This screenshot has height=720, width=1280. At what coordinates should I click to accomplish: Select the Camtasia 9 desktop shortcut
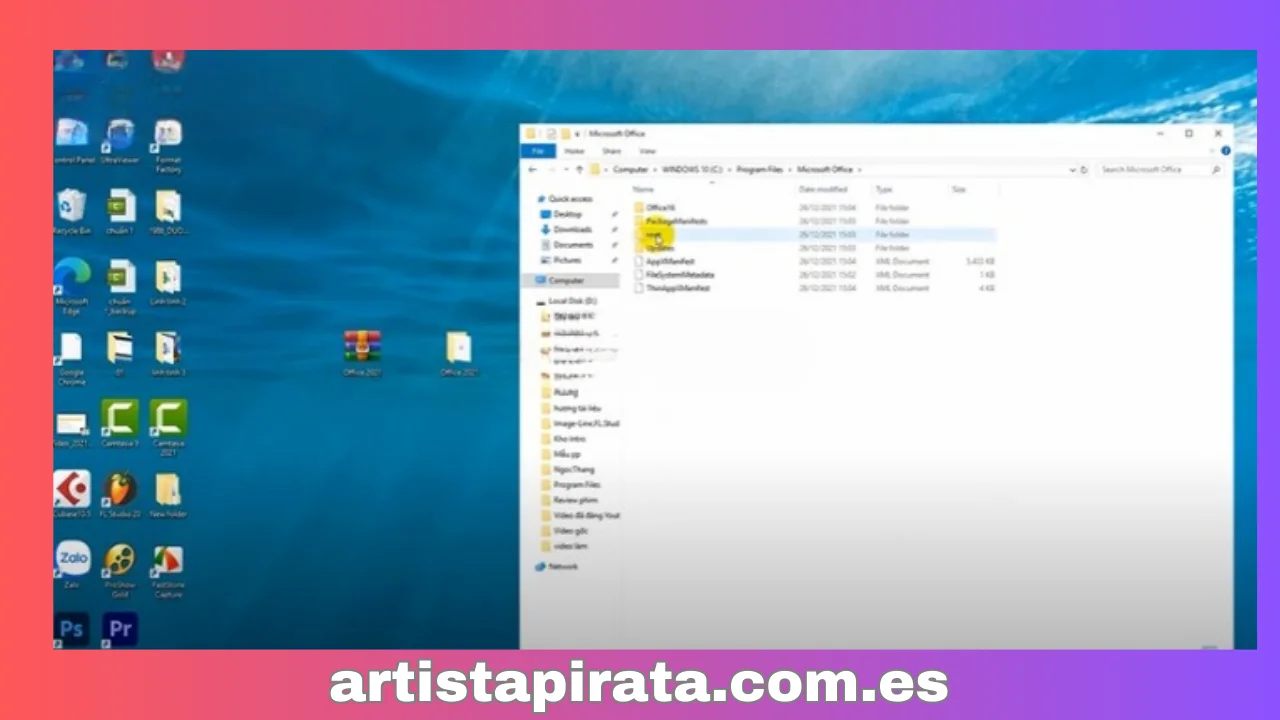pos(120,423)
